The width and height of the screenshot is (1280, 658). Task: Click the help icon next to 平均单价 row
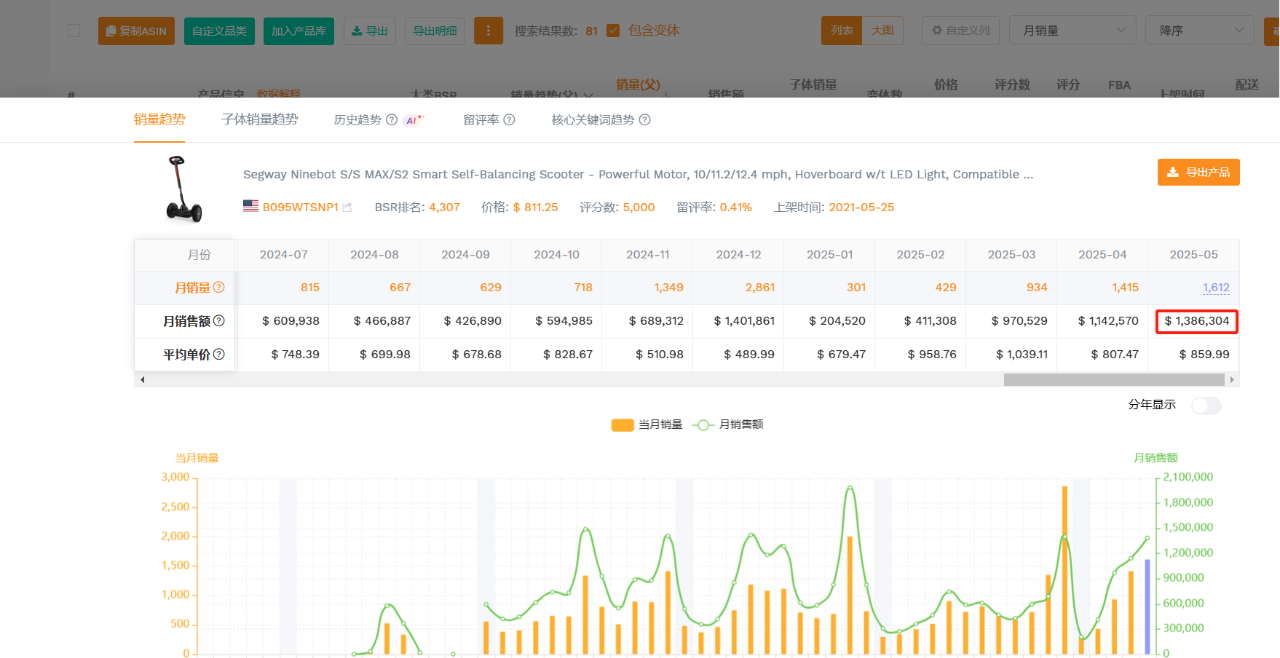(x=218, y=354)
